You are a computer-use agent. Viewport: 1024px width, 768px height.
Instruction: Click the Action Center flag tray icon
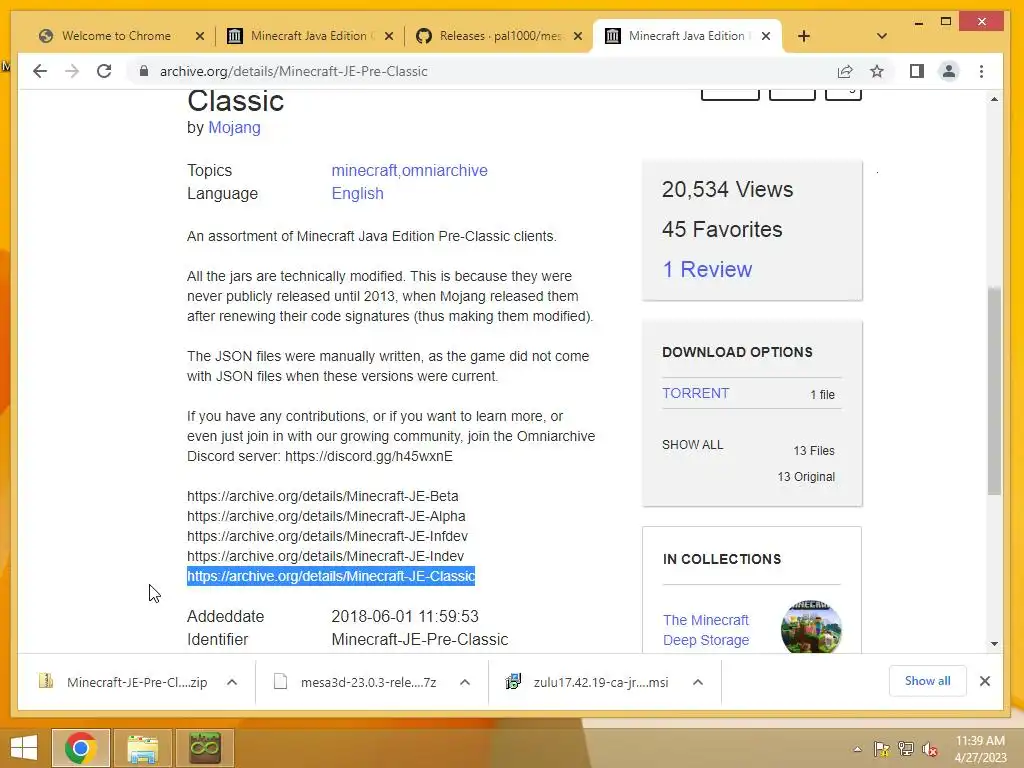tap(882, 749)
